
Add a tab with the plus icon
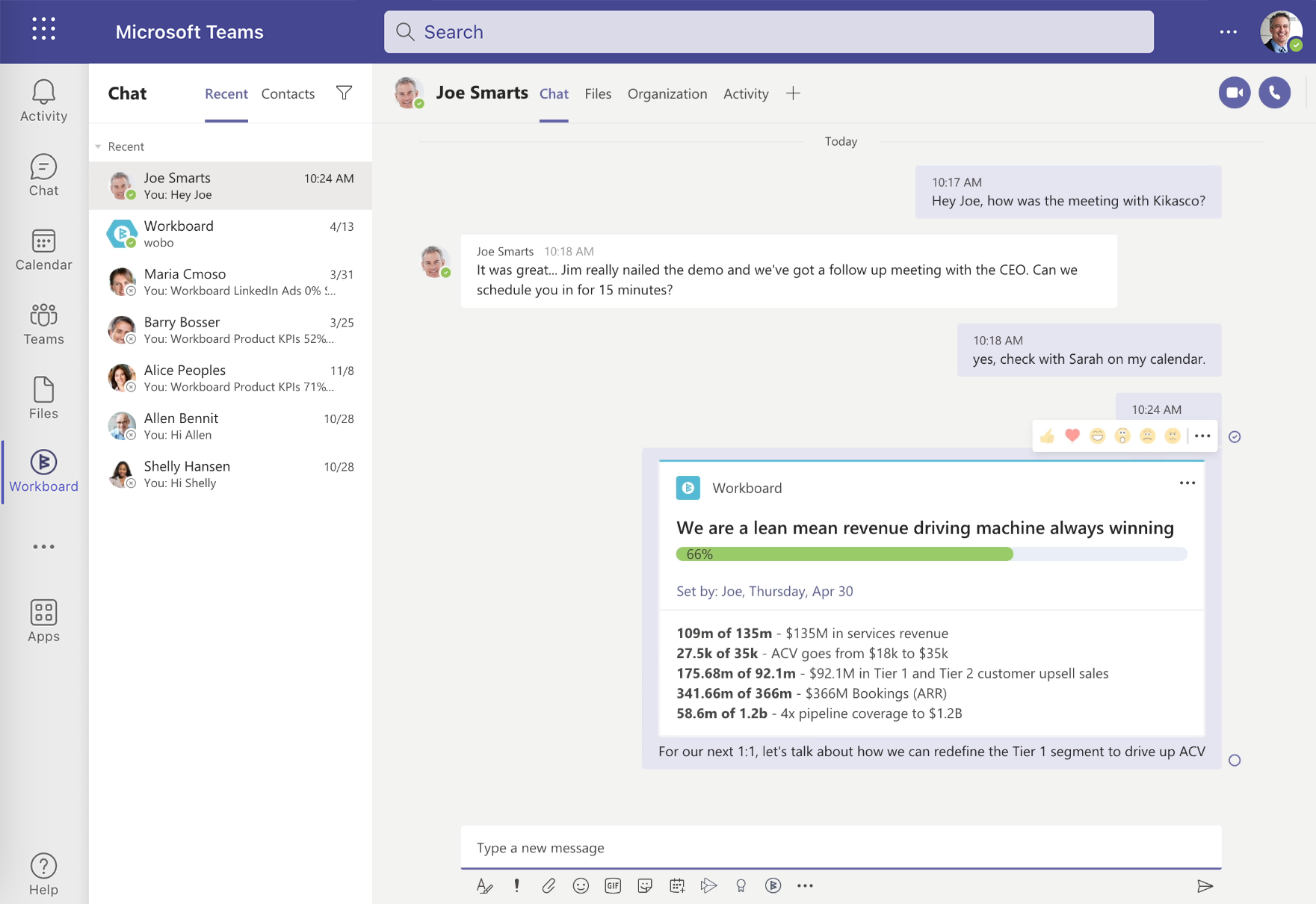(793, 93)
